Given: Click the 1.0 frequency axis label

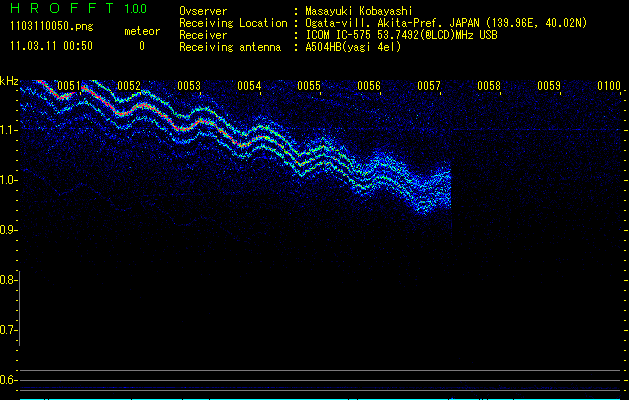Looking at the screenshot, I should click(x=8, y=180).
